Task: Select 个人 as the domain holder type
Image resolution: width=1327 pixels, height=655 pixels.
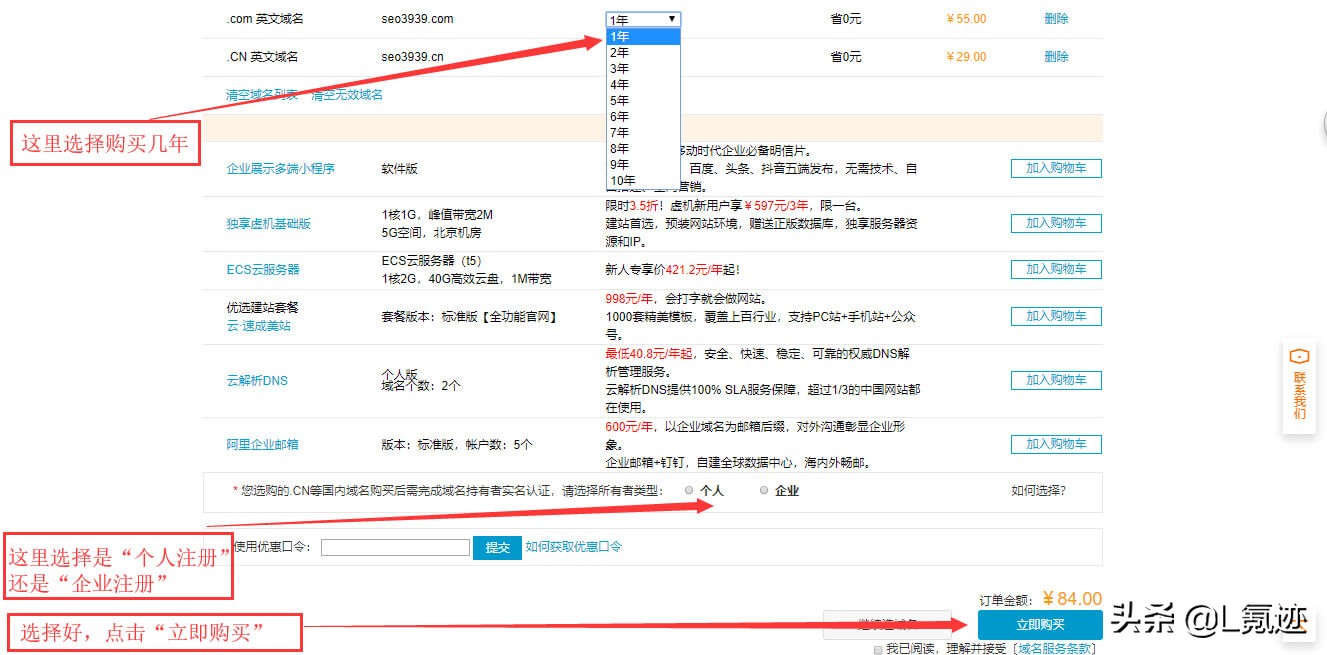Action: click(689, 490)
